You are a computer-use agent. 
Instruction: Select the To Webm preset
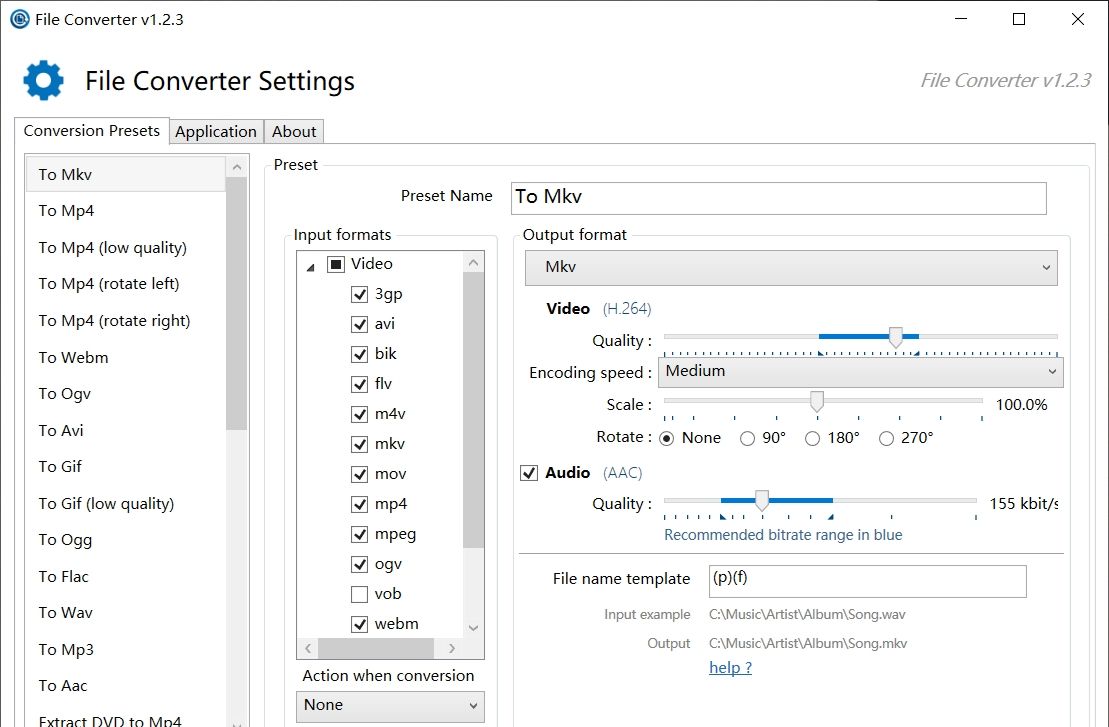(x=73, y=357)
